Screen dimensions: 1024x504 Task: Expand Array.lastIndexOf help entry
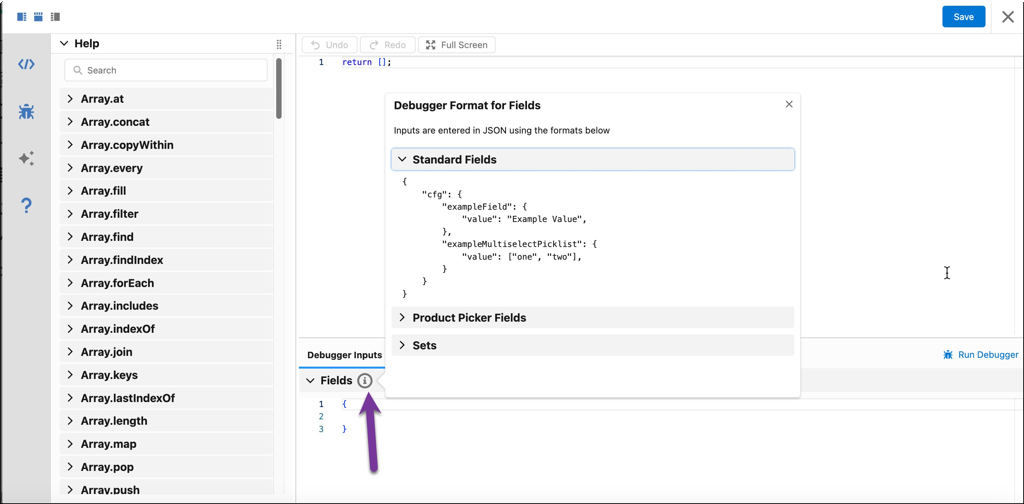(166, 398)
